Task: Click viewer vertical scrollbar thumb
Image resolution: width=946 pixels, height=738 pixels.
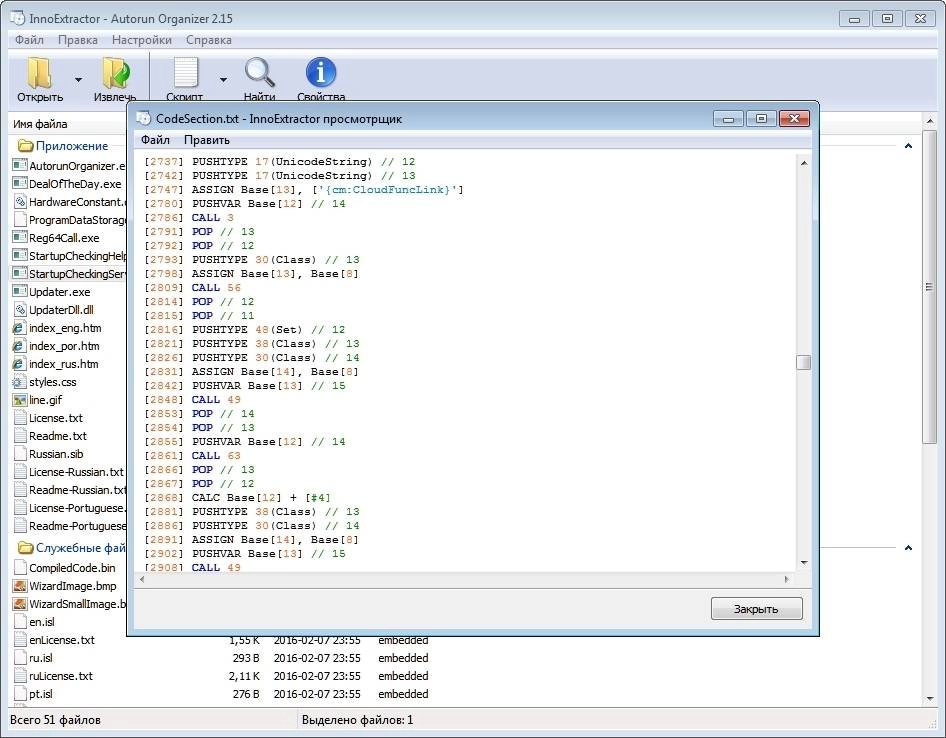Action: (803, 362)
